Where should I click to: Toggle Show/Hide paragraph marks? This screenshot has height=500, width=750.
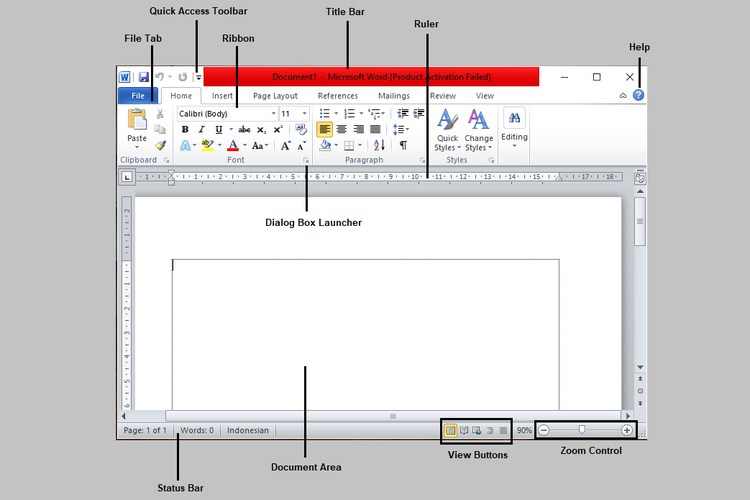tap(403, 145)
